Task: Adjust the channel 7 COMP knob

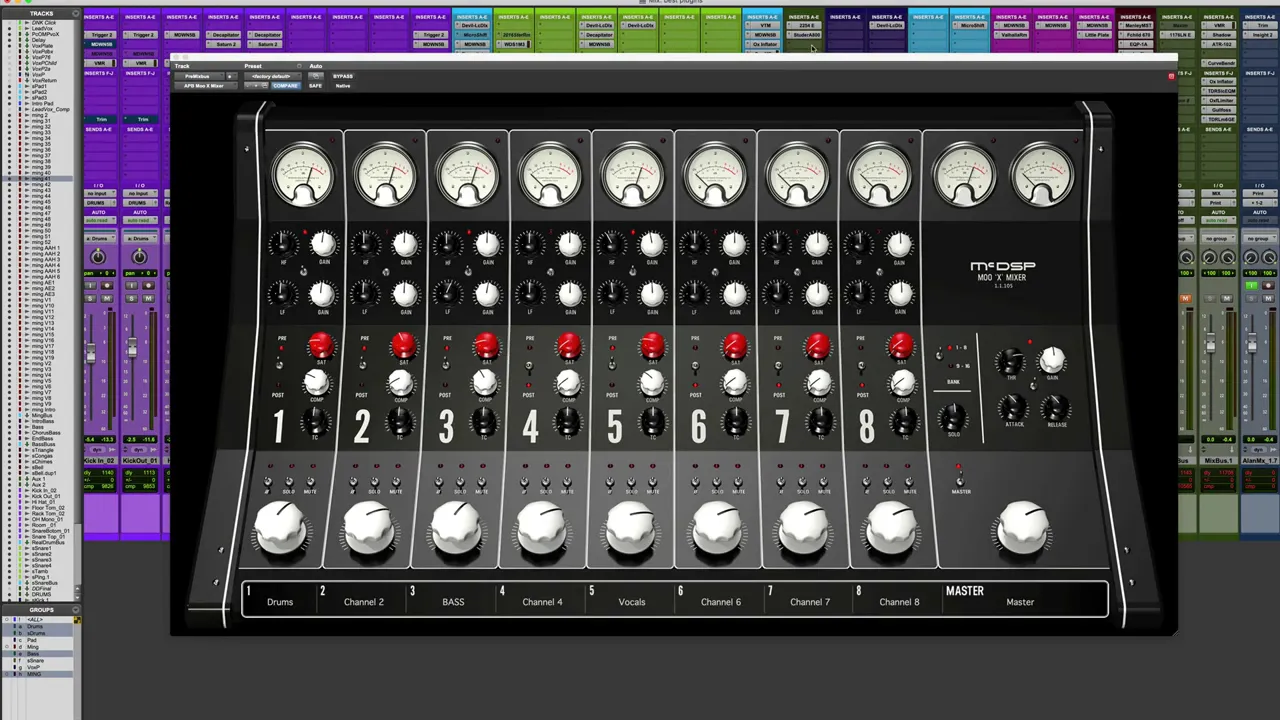Action: click(x=818, y=382)
